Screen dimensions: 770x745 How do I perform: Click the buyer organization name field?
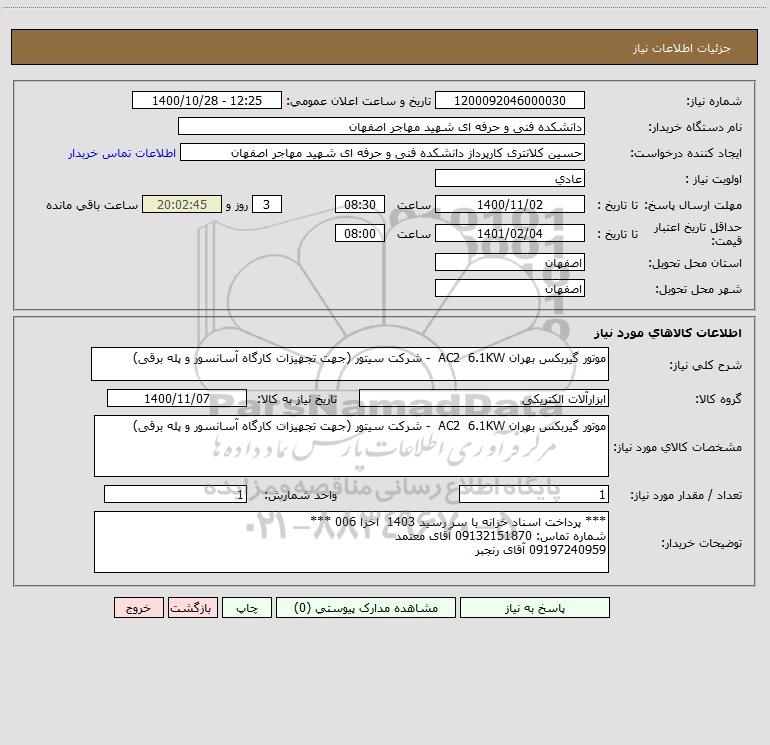381,126
